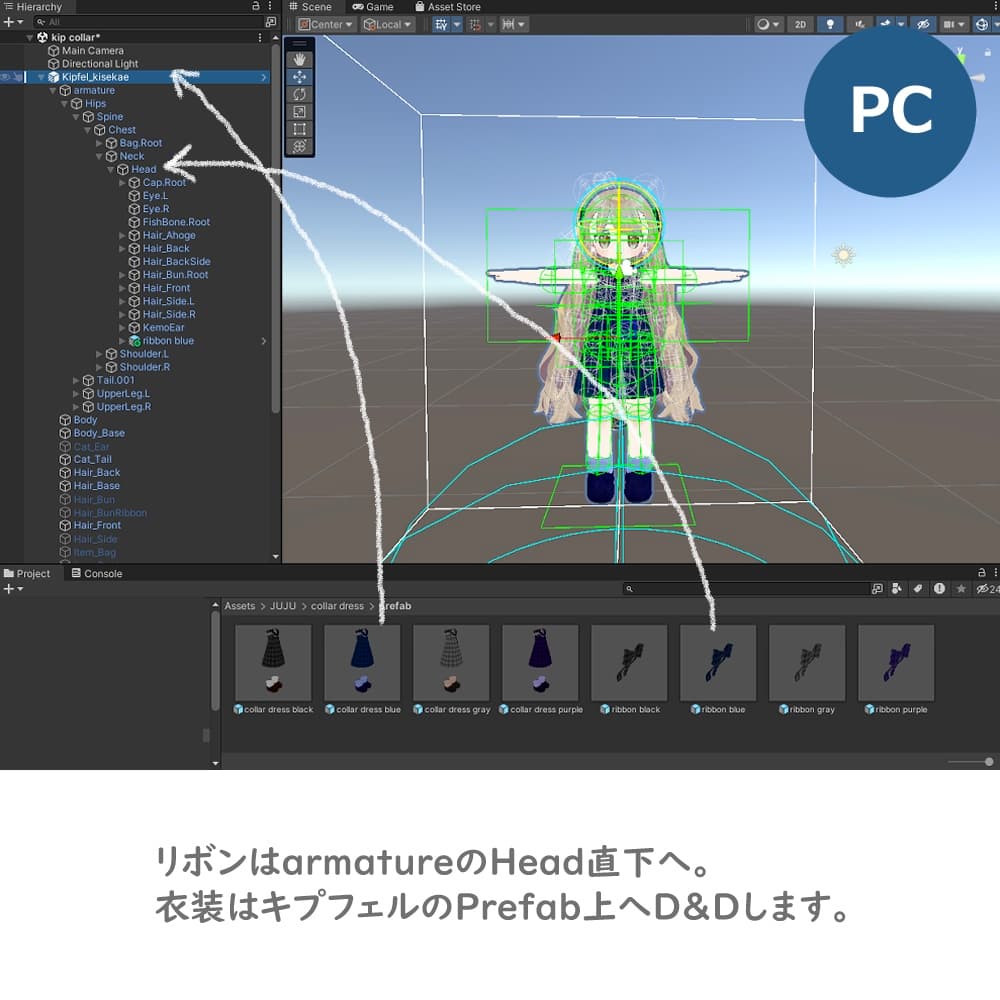Collapse the Head bone in the hierarchy
Viewport: 1000px width, 1000px height.
point(109,169)
